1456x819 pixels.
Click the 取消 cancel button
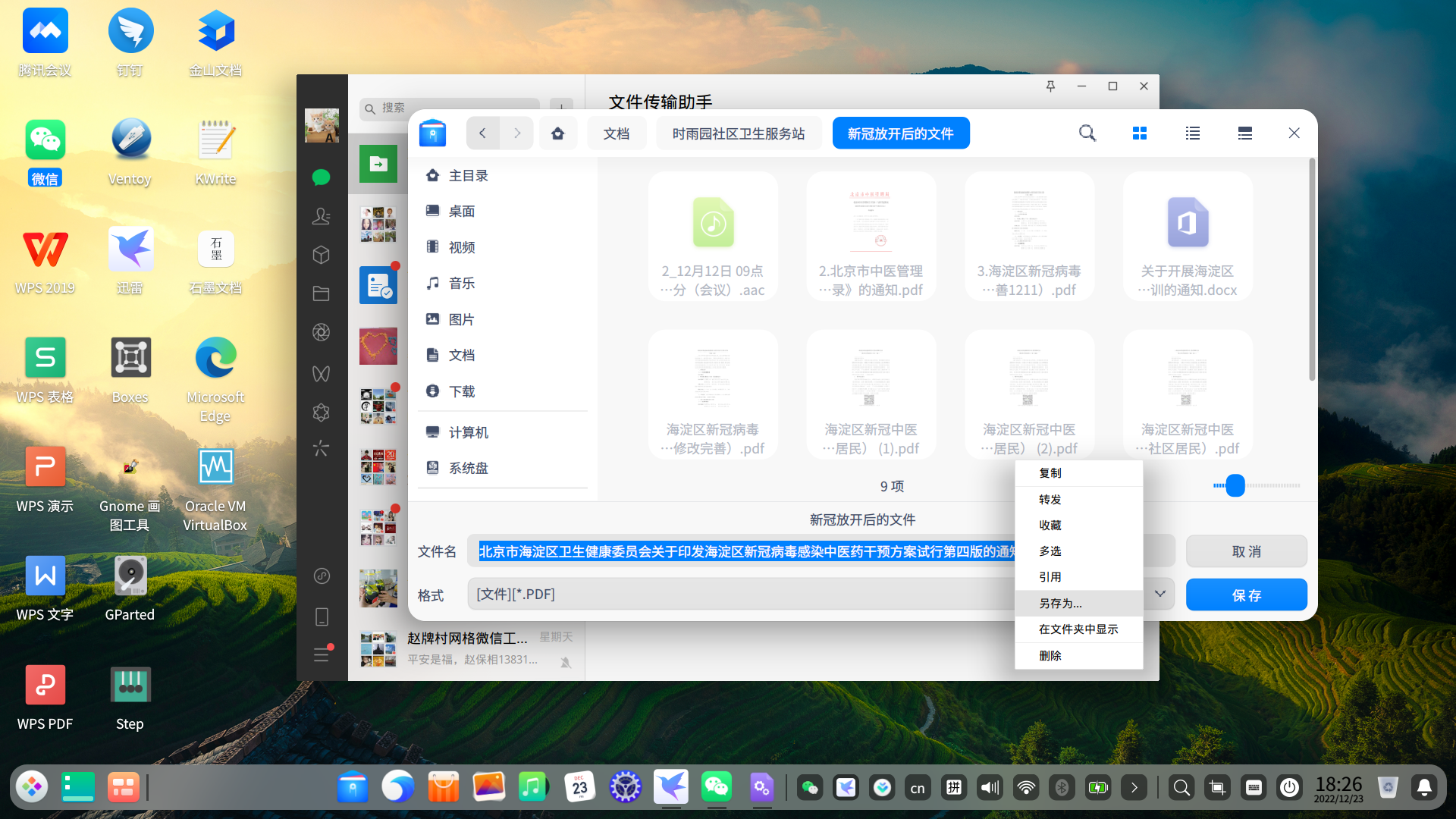(1246, 551)
